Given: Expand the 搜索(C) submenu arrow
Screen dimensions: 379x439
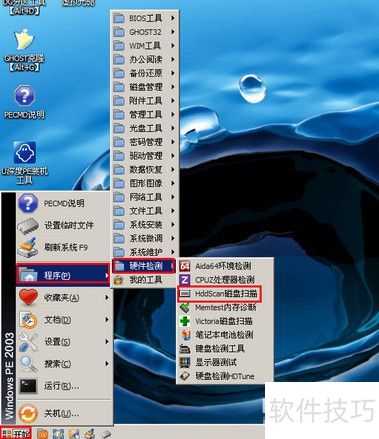Looking at the screenshot, I should click(x=107, y=364).
